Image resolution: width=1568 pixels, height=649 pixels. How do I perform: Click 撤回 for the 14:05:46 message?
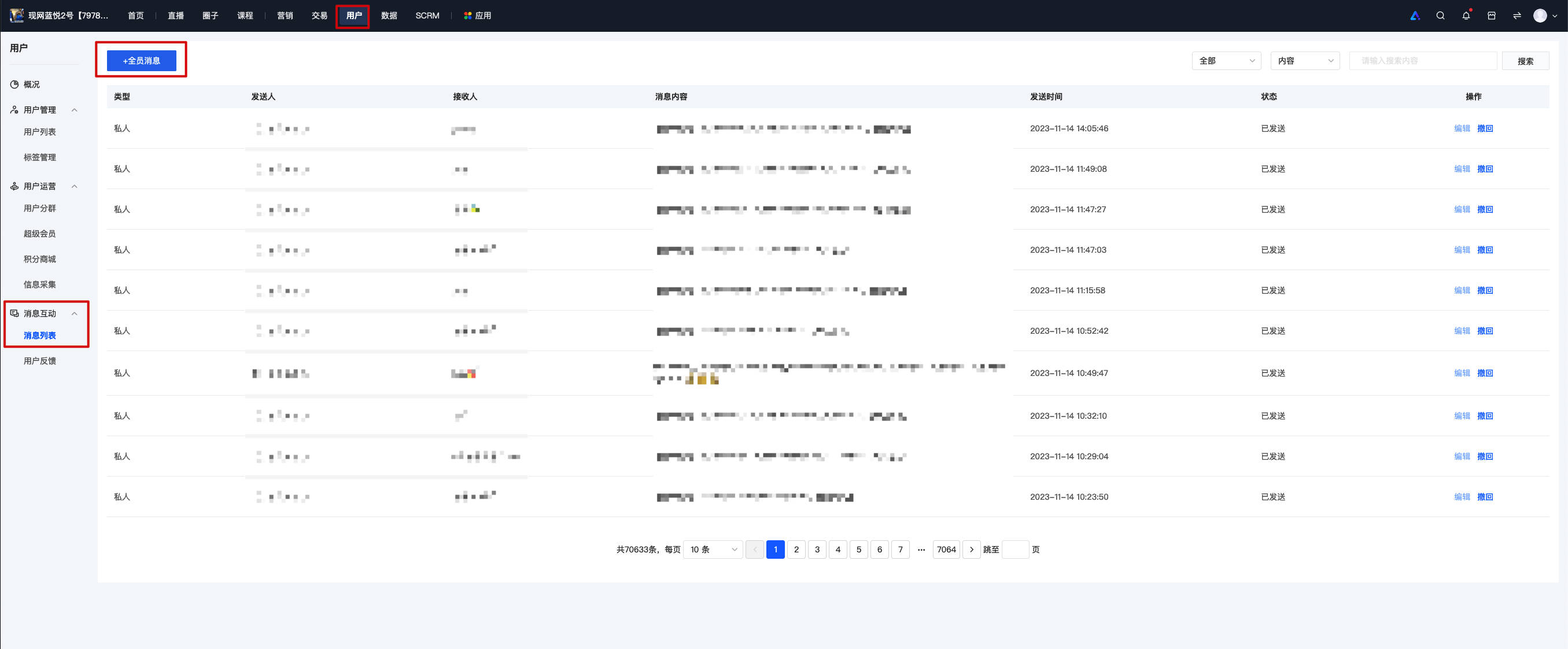1485,128
